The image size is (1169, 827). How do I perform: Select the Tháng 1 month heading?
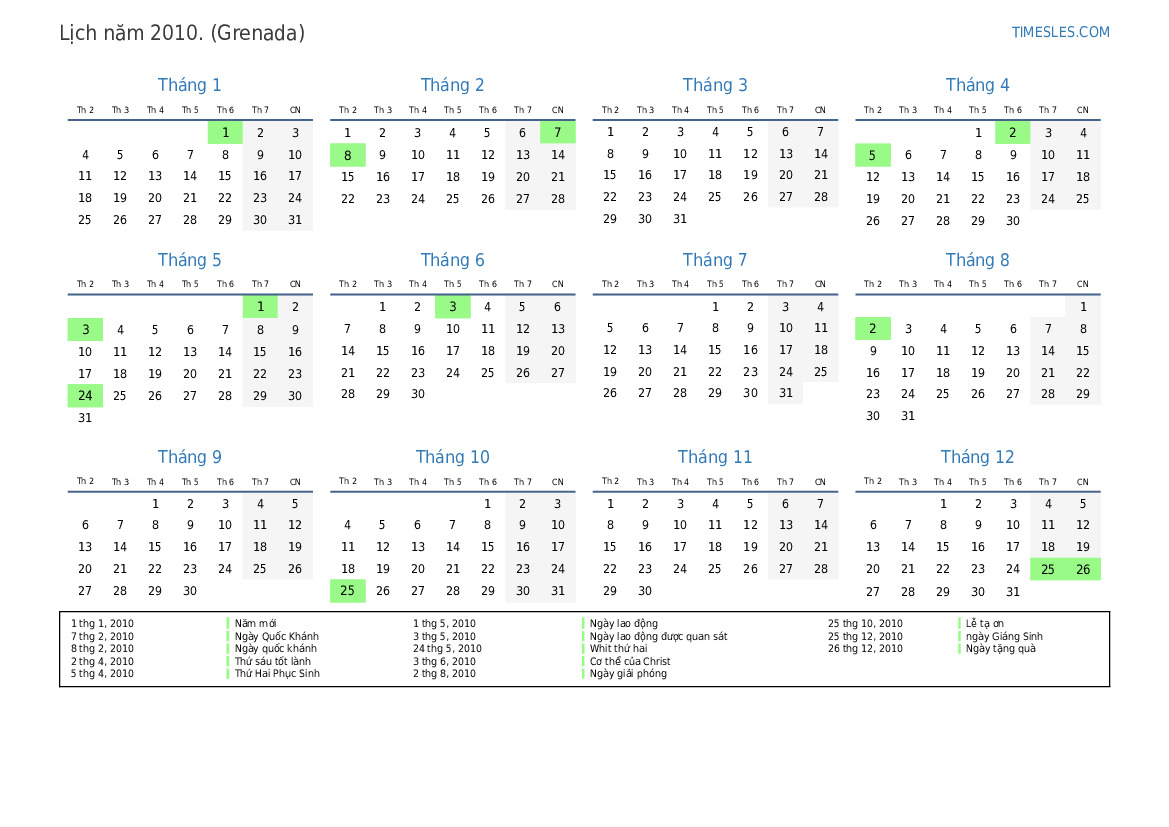tap(189, 85)
